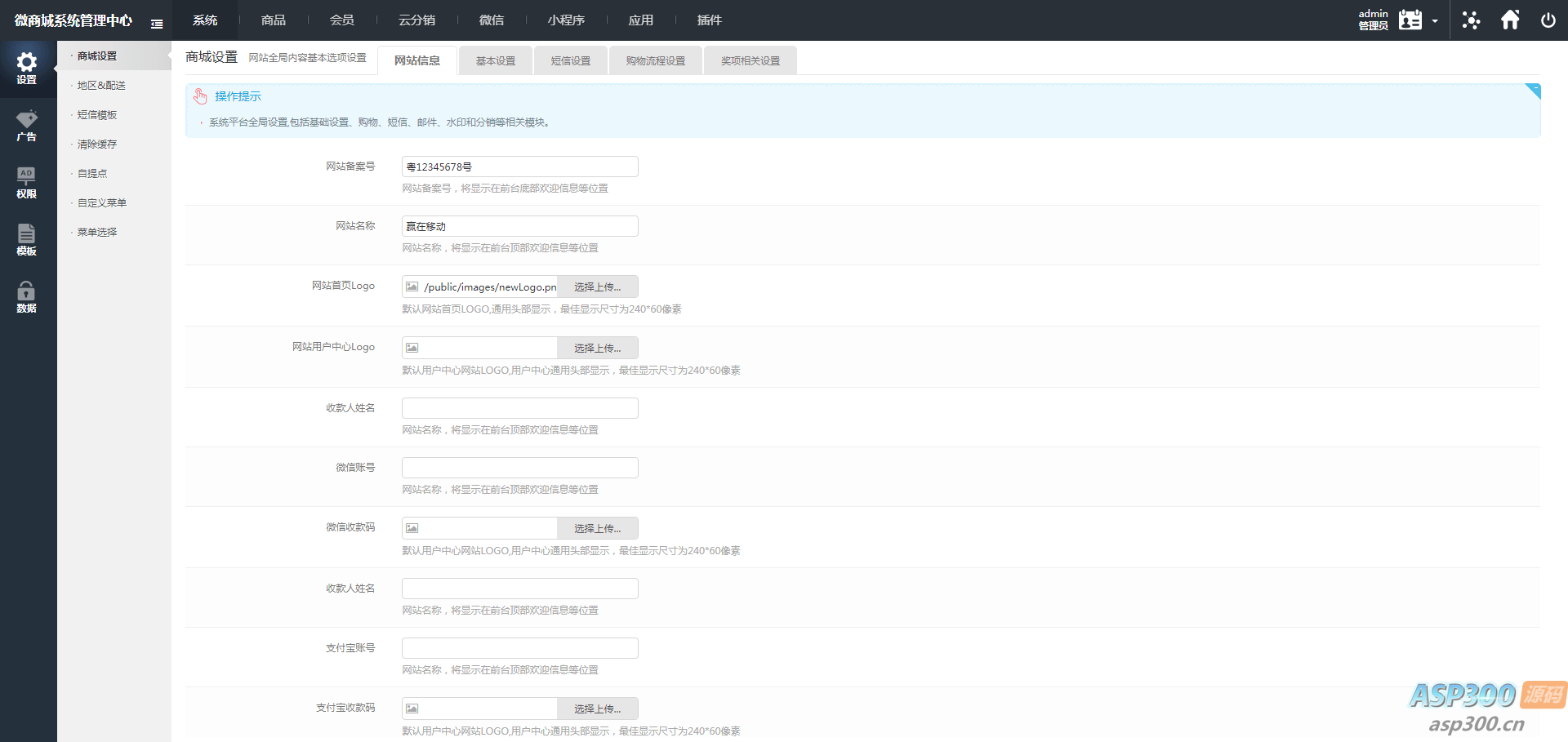Image resolution: width=1568 pixels, height=742 pixels.
Task: Click image preview icon for 支付宝收款码
Action: [x=412, y=709]
